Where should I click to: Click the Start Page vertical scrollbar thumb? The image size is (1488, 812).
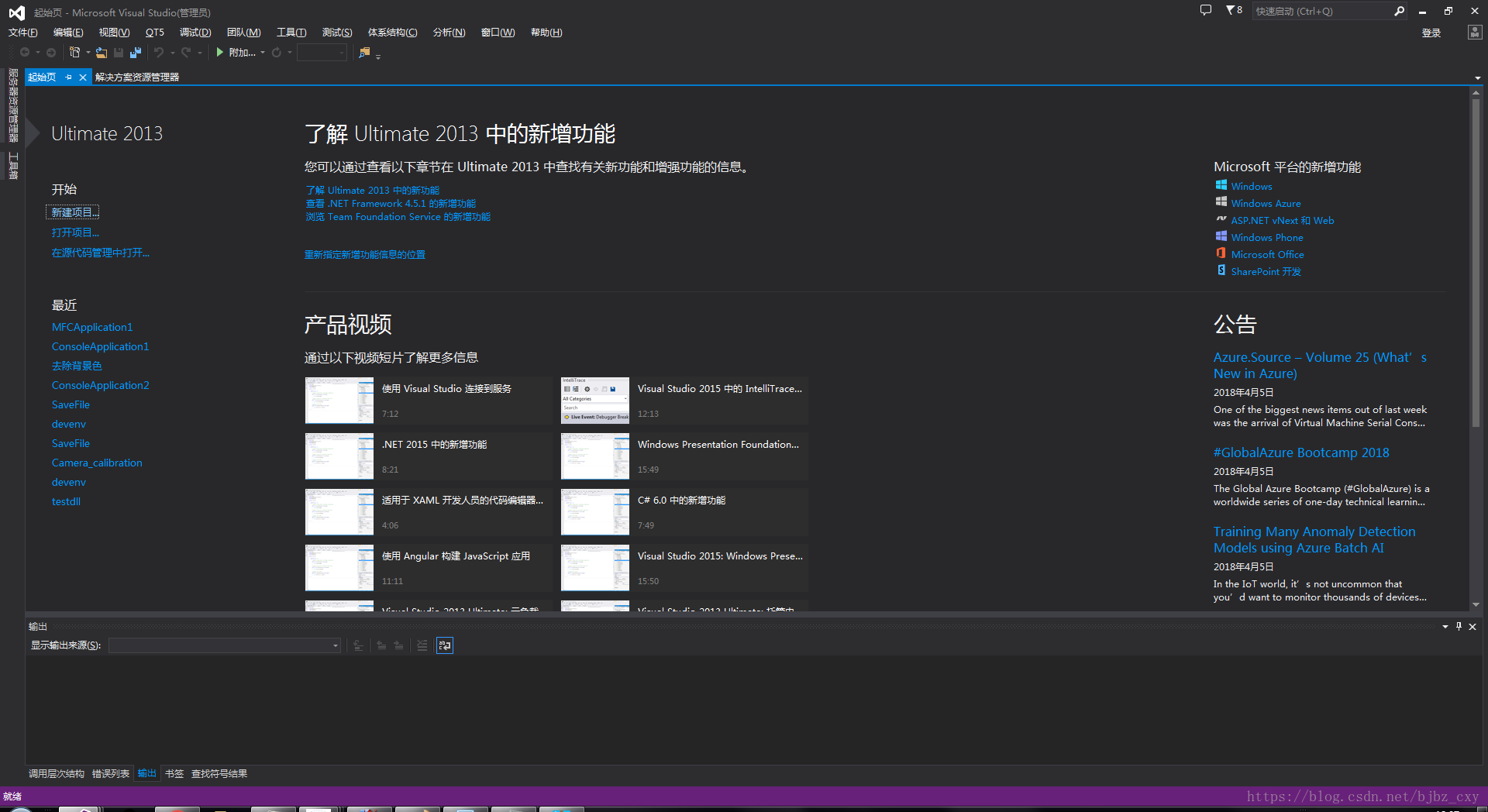pyautogui.click(x=1476, y=263)
